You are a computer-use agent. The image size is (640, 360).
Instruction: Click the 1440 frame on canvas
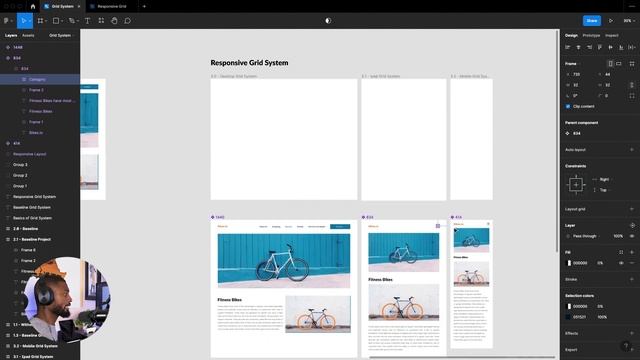tap(284, 289)
